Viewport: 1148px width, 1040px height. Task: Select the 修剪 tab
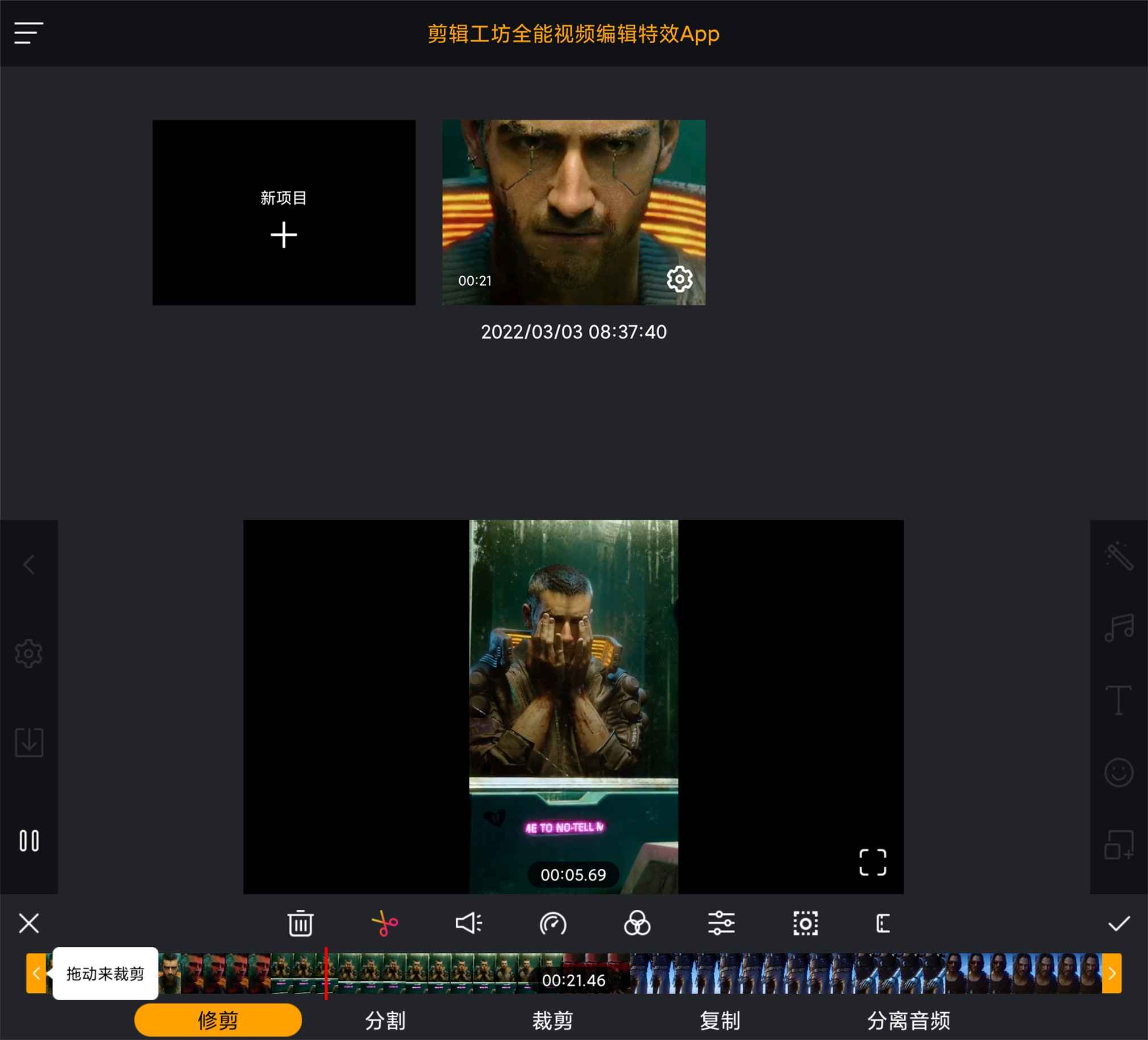[218, 1020]
